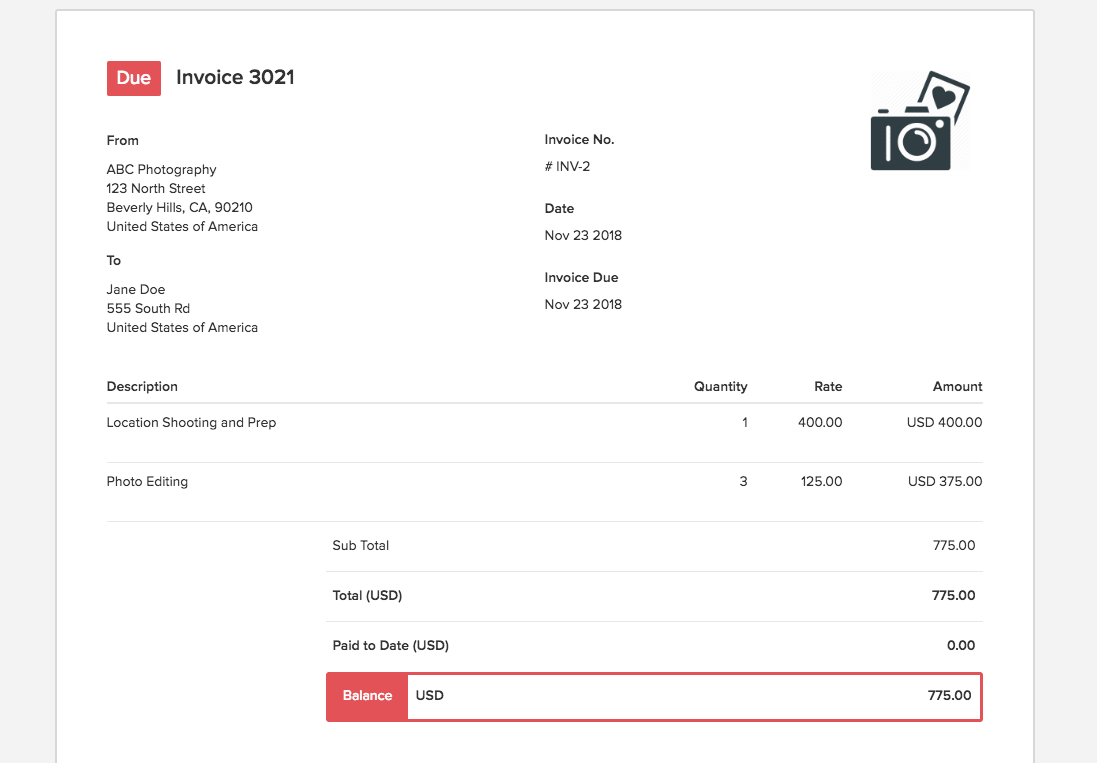Click the Description column header
Viewport: 1097px width, 763px height.
142,386
